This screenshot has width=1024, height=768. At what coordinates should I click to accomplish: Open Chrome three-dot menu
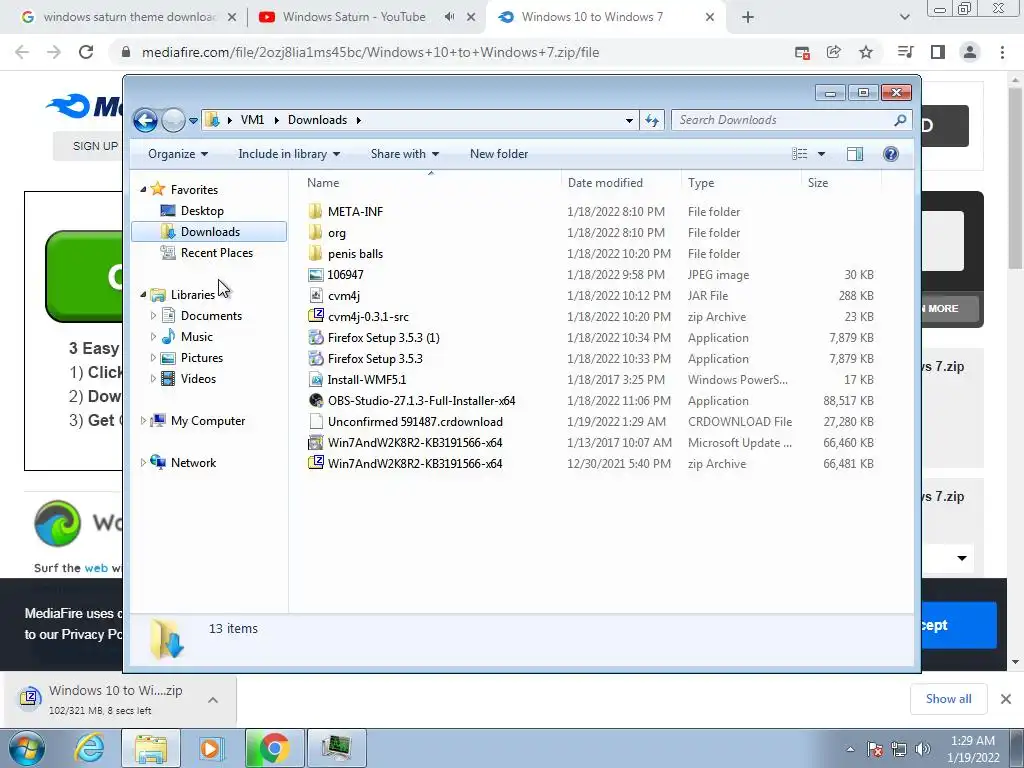click(1002, 52)
